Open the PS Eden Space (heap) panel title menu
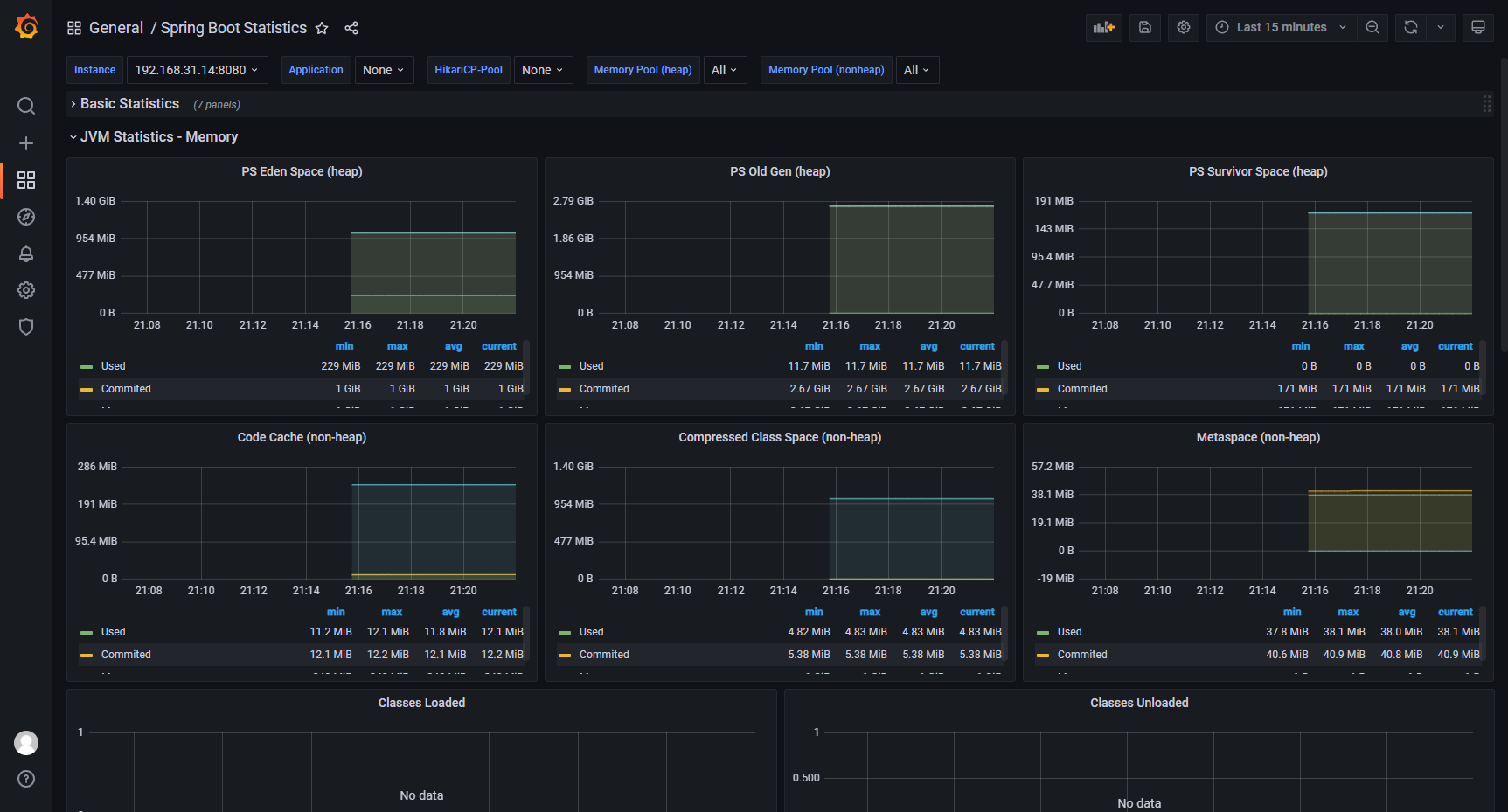The image size is (1508, 812). (x=302, y=171)
